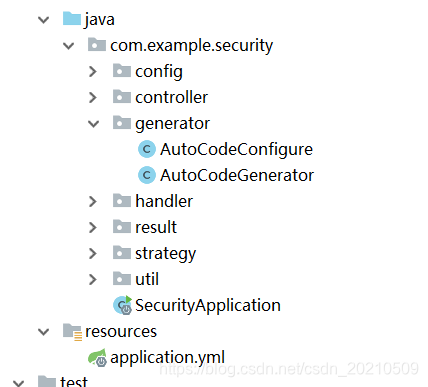Expand the config package

[x=93, y=71]
